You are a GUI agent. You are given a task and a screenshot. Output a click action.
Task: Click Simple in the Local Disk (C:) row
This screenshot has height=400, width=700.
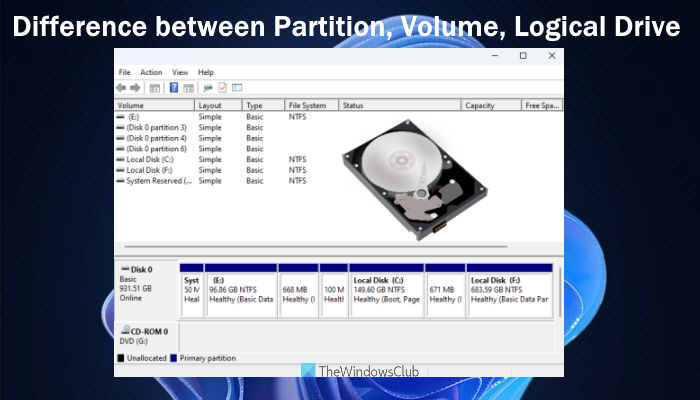210,159
